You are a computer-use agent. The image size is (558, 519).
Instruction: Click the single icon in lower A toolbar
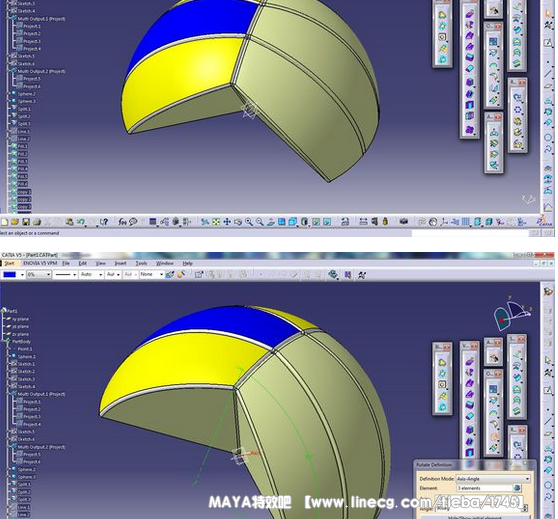point(494,358)
